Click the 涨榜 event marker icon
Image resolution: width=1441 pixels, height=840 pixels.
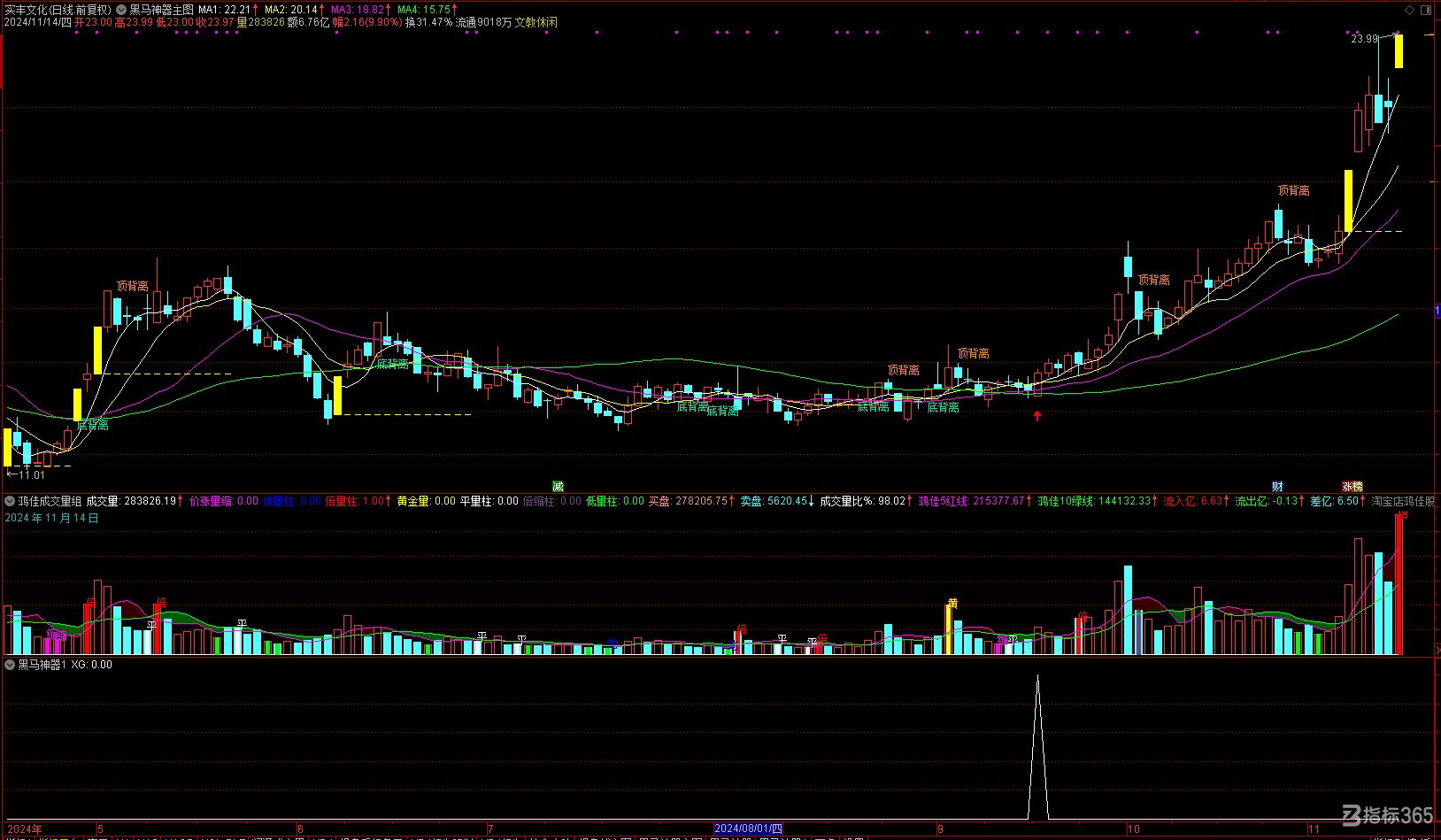[1352, 486]
